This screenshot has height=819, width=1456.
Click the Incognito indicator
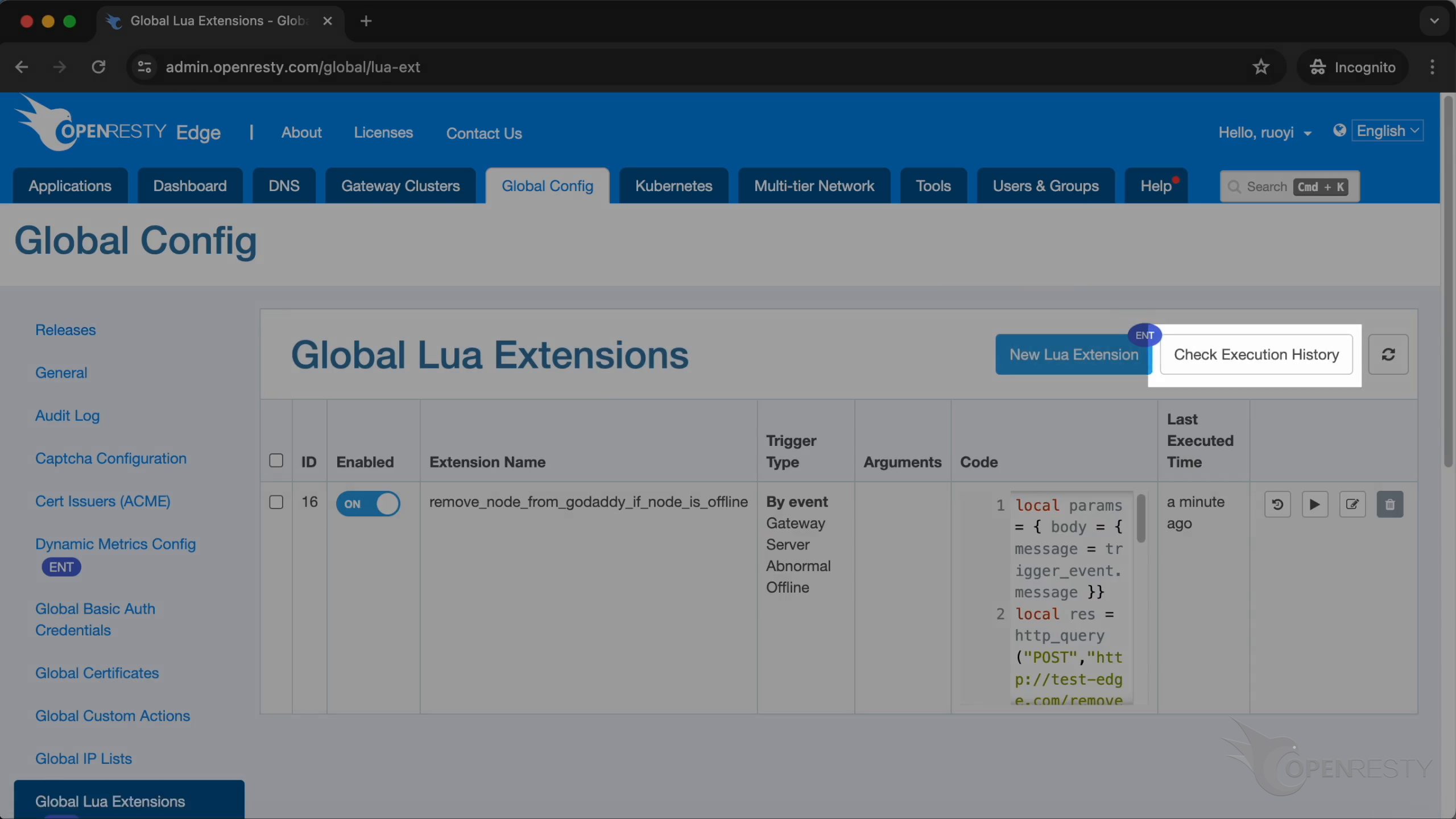click(1352, 67)
